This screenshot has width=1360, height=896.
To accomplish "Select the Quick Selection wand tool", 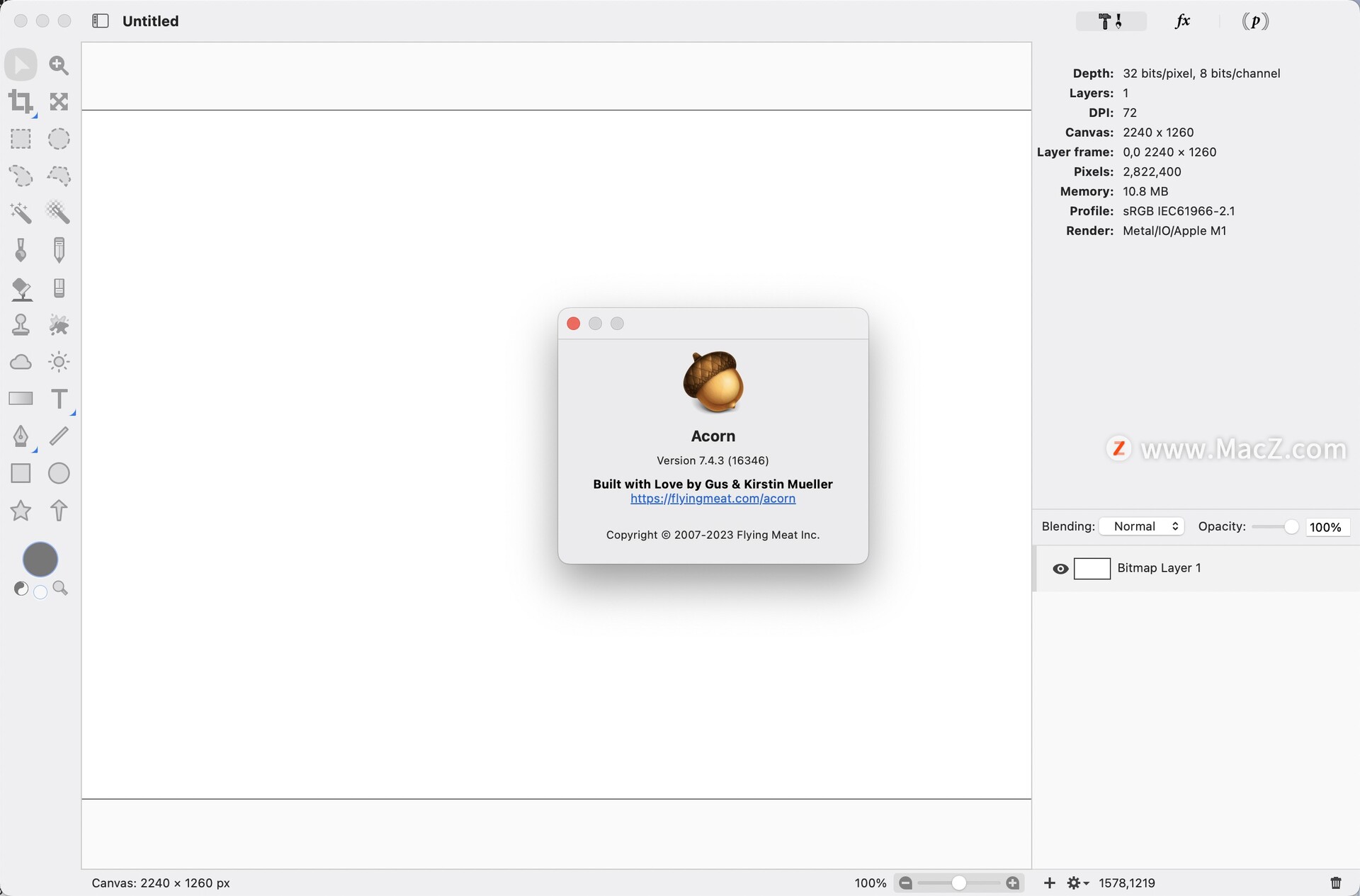I will pyautogui.click(x=59, y=212).
